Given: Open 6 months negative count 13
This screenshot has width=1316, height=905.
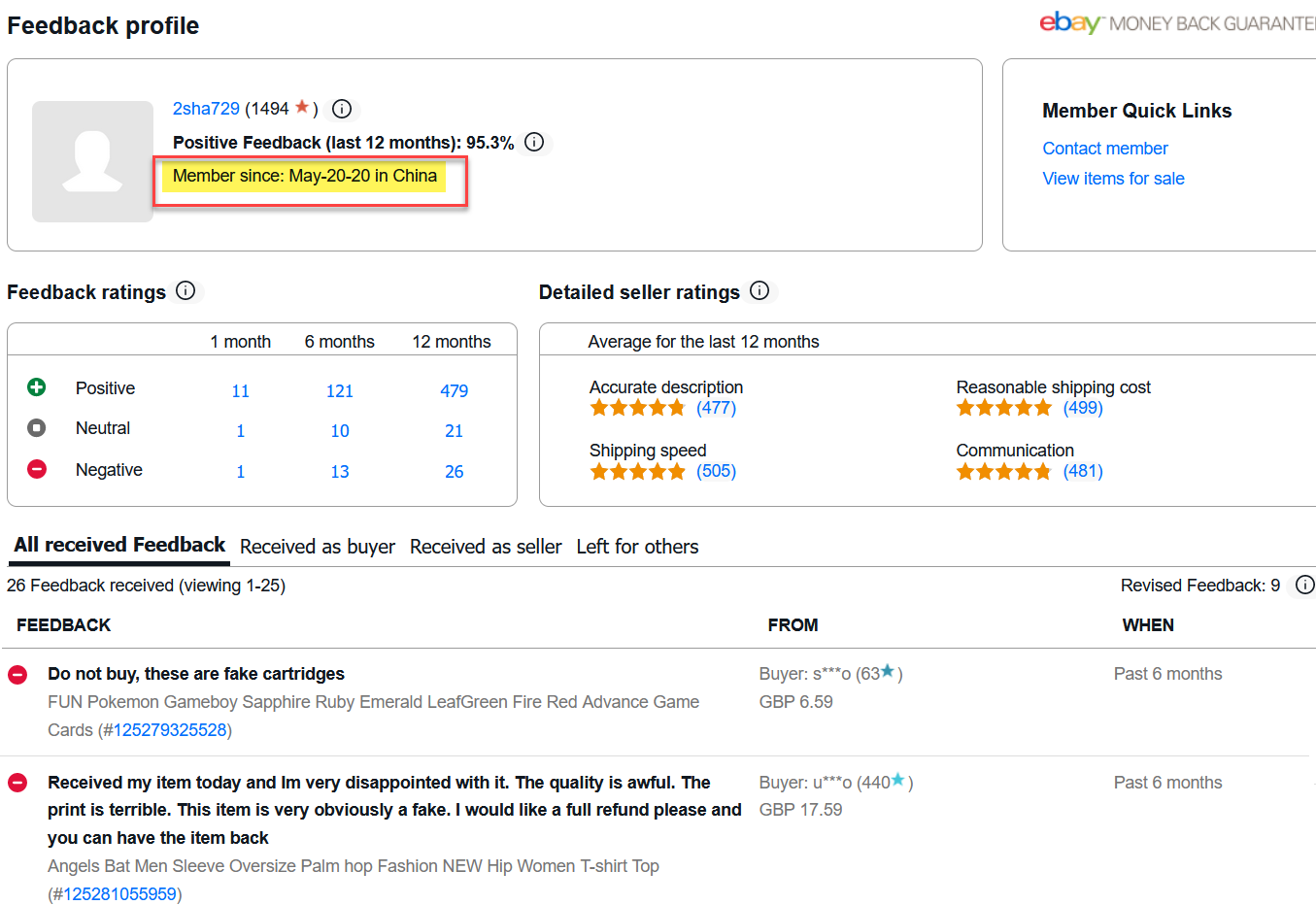Looking at the screenshot, I should [340, 472].
